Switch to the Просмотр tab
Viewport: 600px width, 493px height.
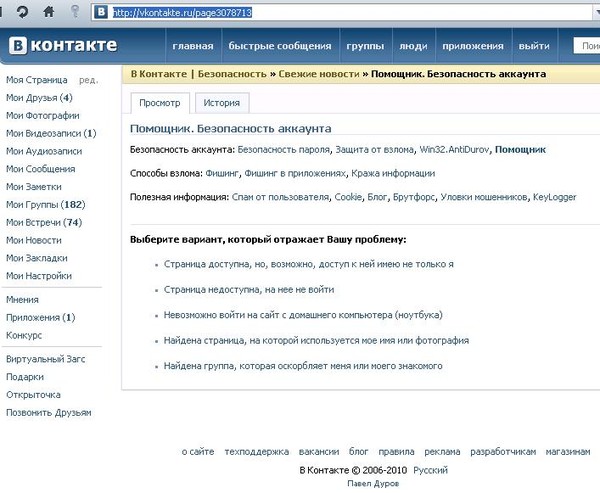(160, 103)
